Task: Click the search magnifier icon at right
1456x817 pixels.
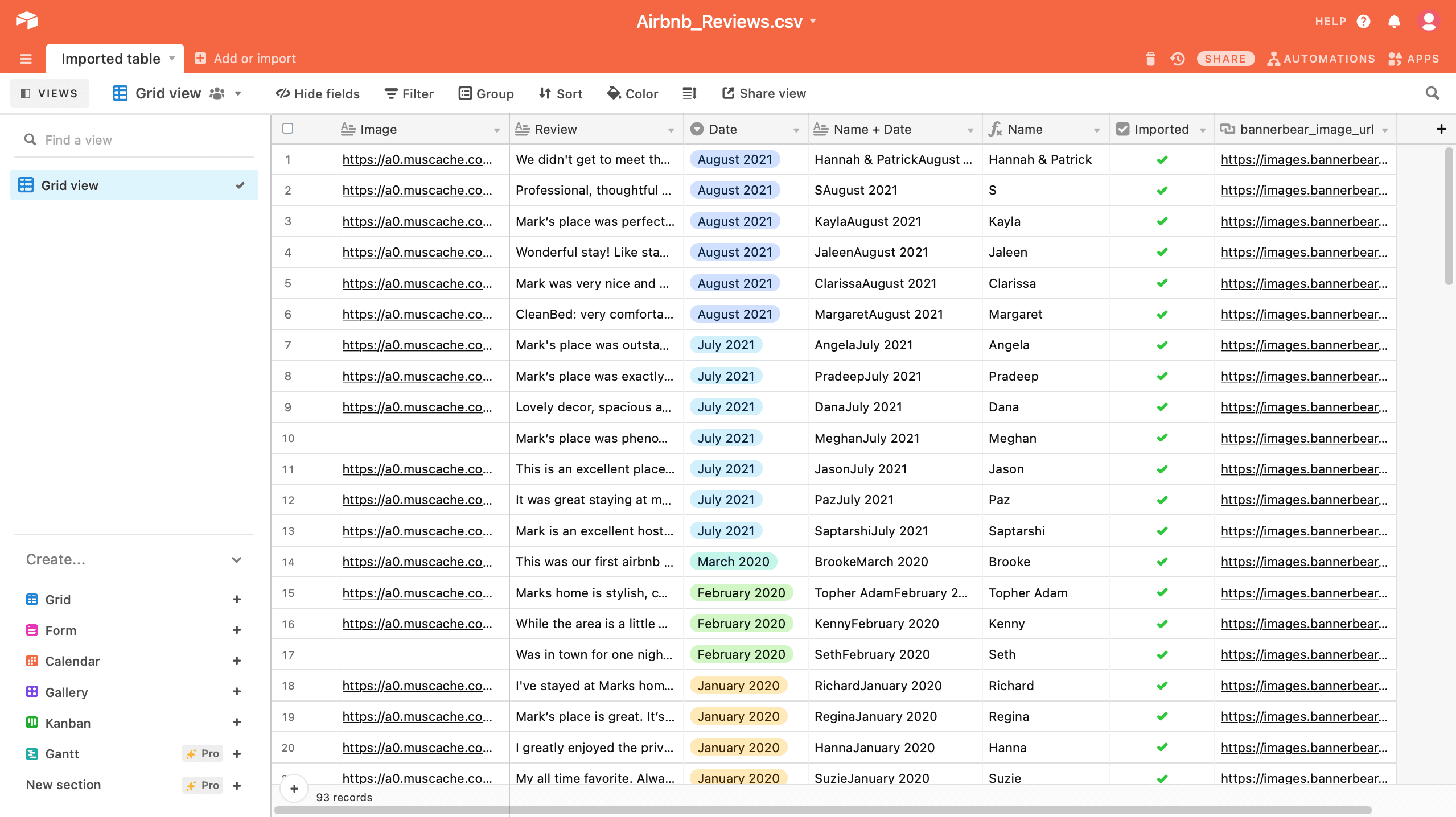Action: pos(1432,93)
